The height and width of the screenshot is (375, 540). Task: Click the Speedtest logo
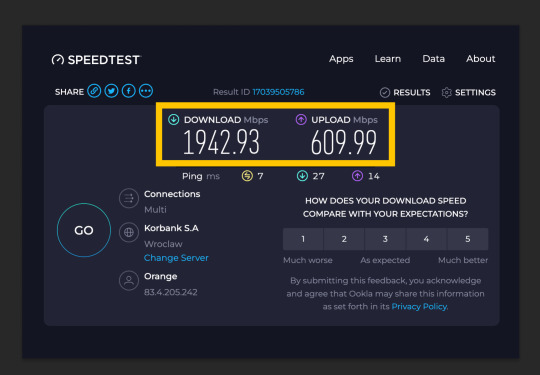pos(96,60)
